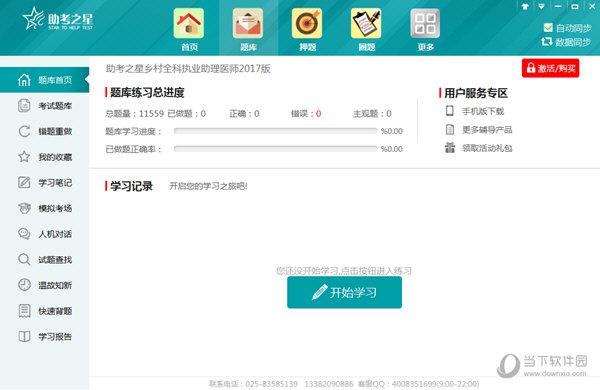600x390 pixels.
Task: Click the red 激活/购买 button
Action: (x=550, y=68)
